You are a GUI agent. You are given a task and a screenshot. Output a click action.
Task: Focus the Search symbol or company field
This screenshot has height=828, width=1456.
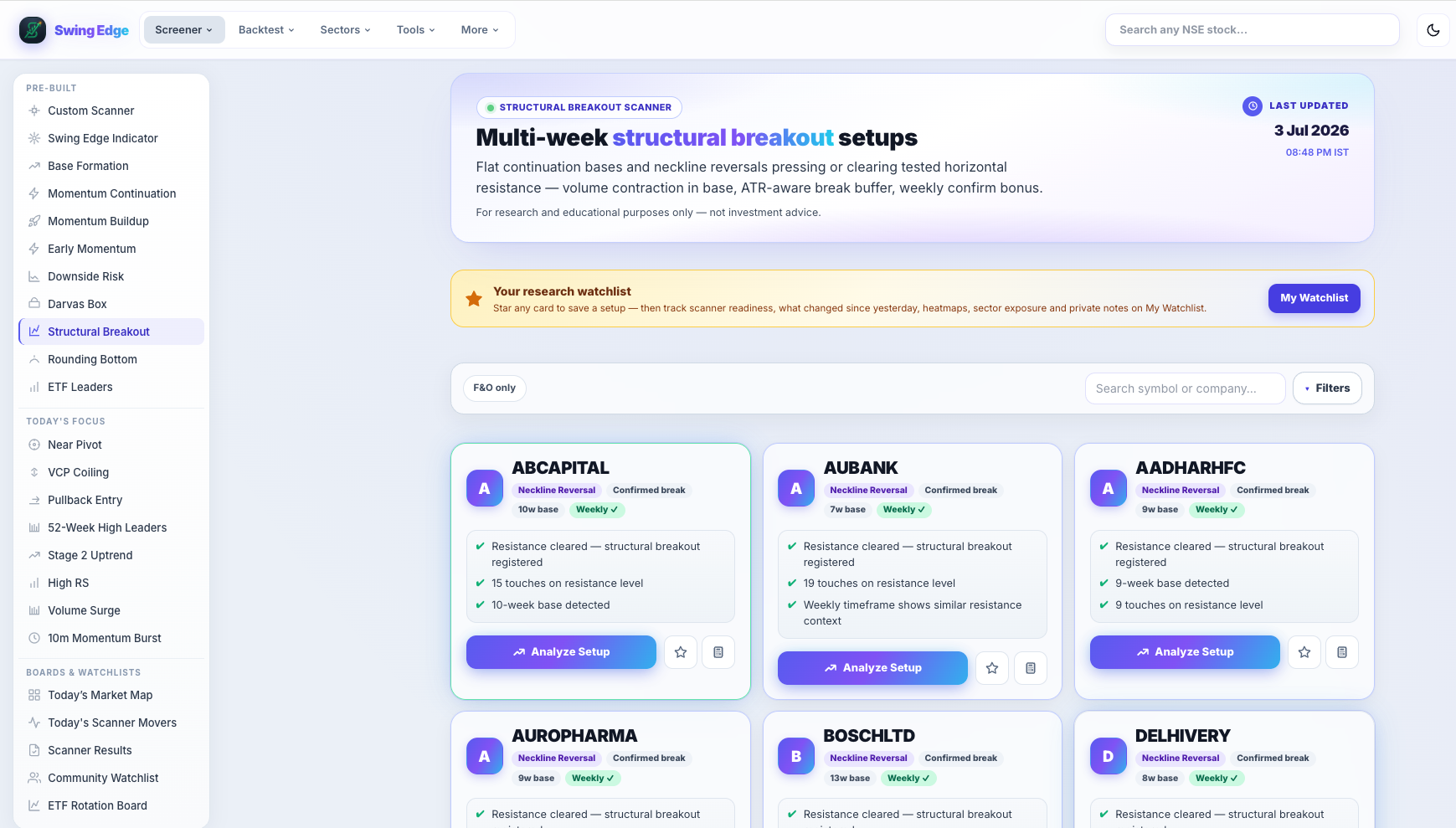pyautogui.click(x=1185, y=388)
